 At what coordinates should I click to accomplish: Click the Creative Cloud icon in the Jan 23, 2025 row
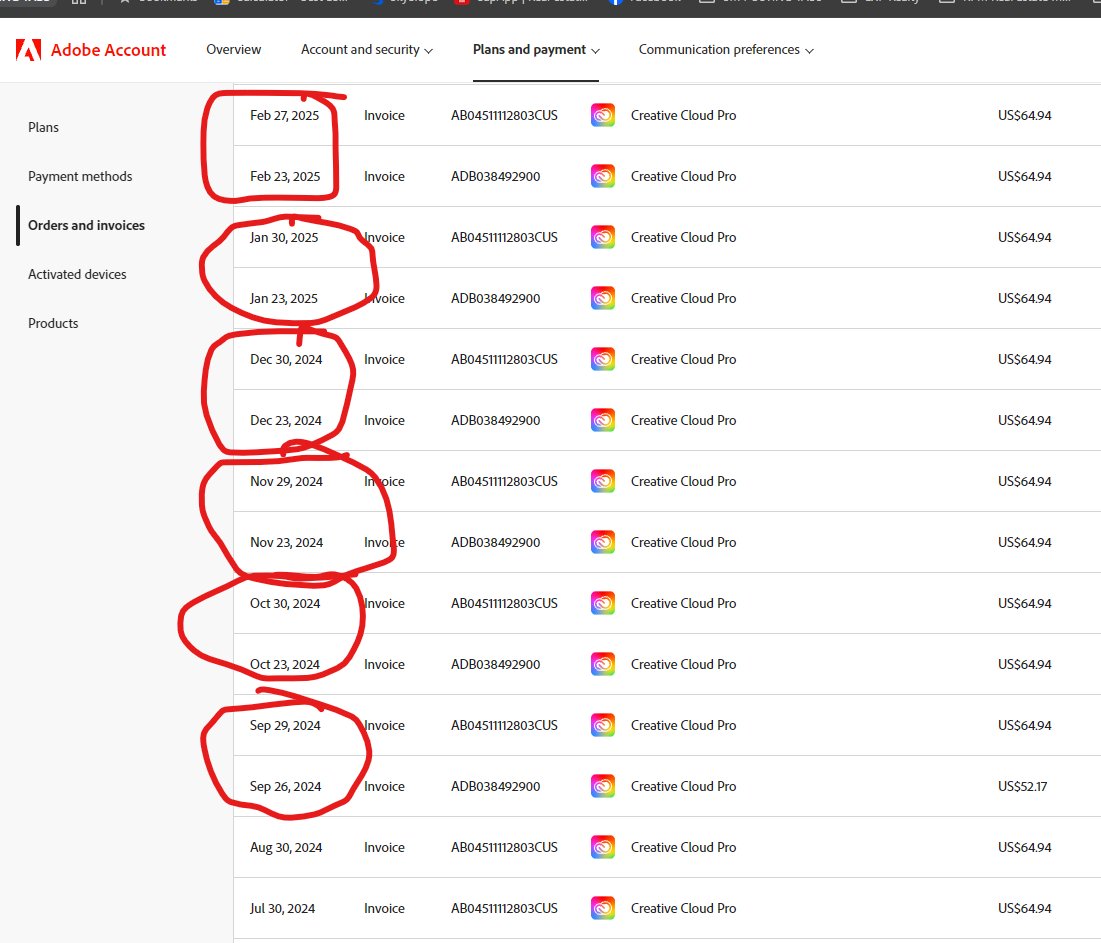(x=603, y=298)
